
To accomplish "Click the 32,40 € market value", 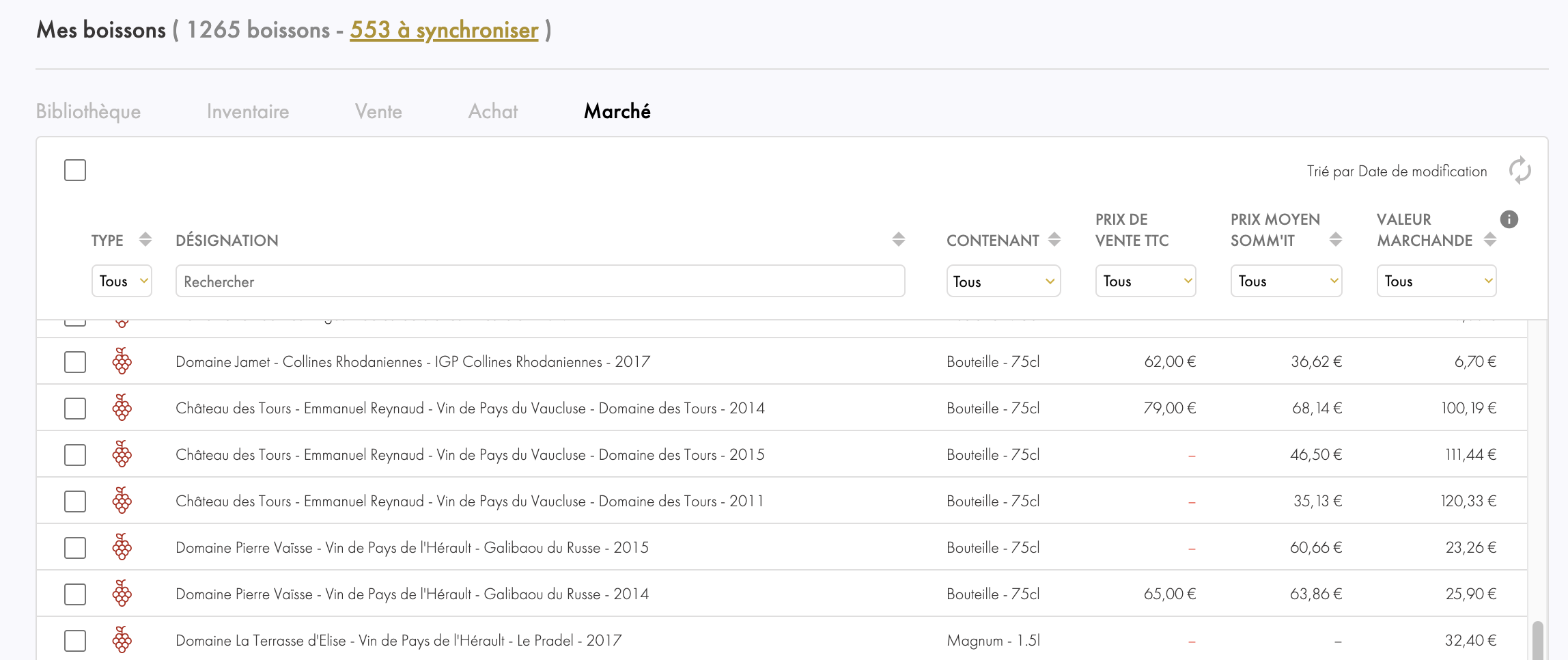I will click(1470, 640).
